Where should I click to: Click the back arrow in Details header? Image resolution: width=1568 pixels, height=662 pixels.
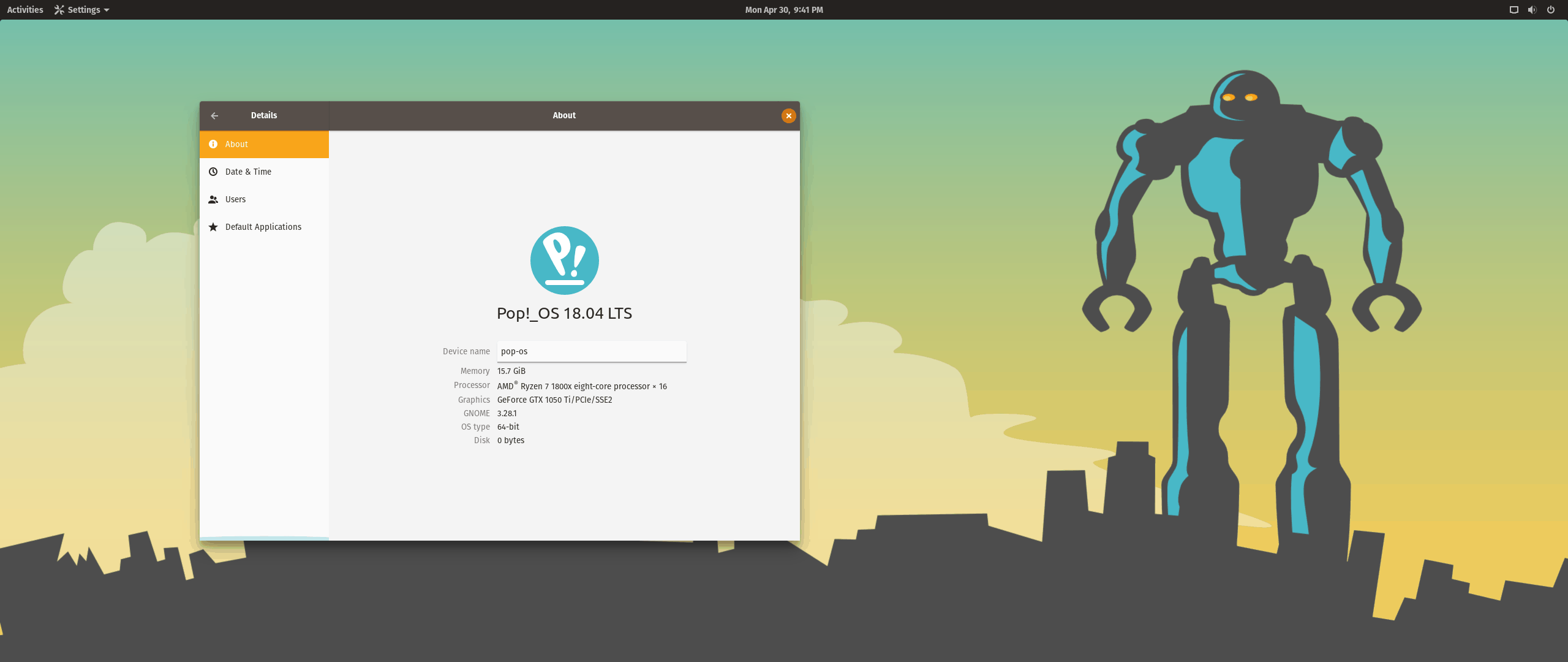click(214, 116)
